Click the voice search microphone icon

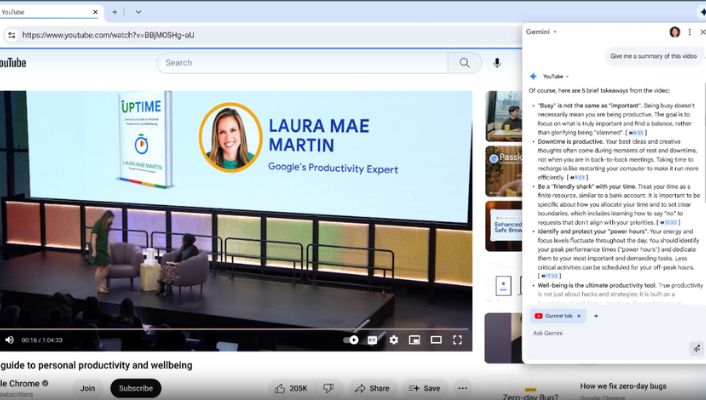497,62
